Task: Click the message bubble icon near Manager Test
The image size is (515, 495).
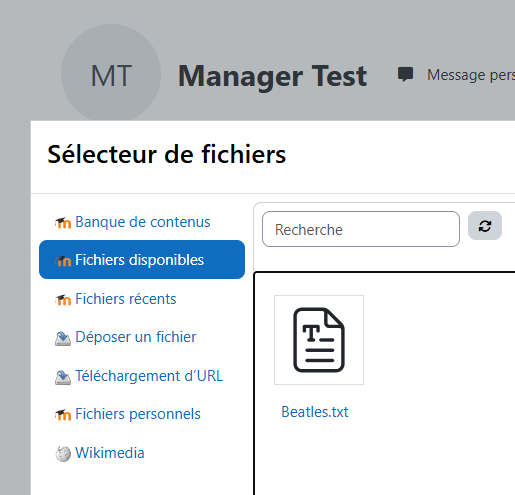Action: (x=405, y=74)
